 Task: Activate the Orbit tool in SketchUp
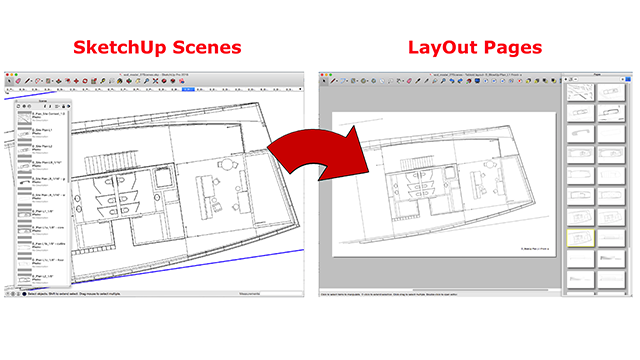(x=129, y=81)
